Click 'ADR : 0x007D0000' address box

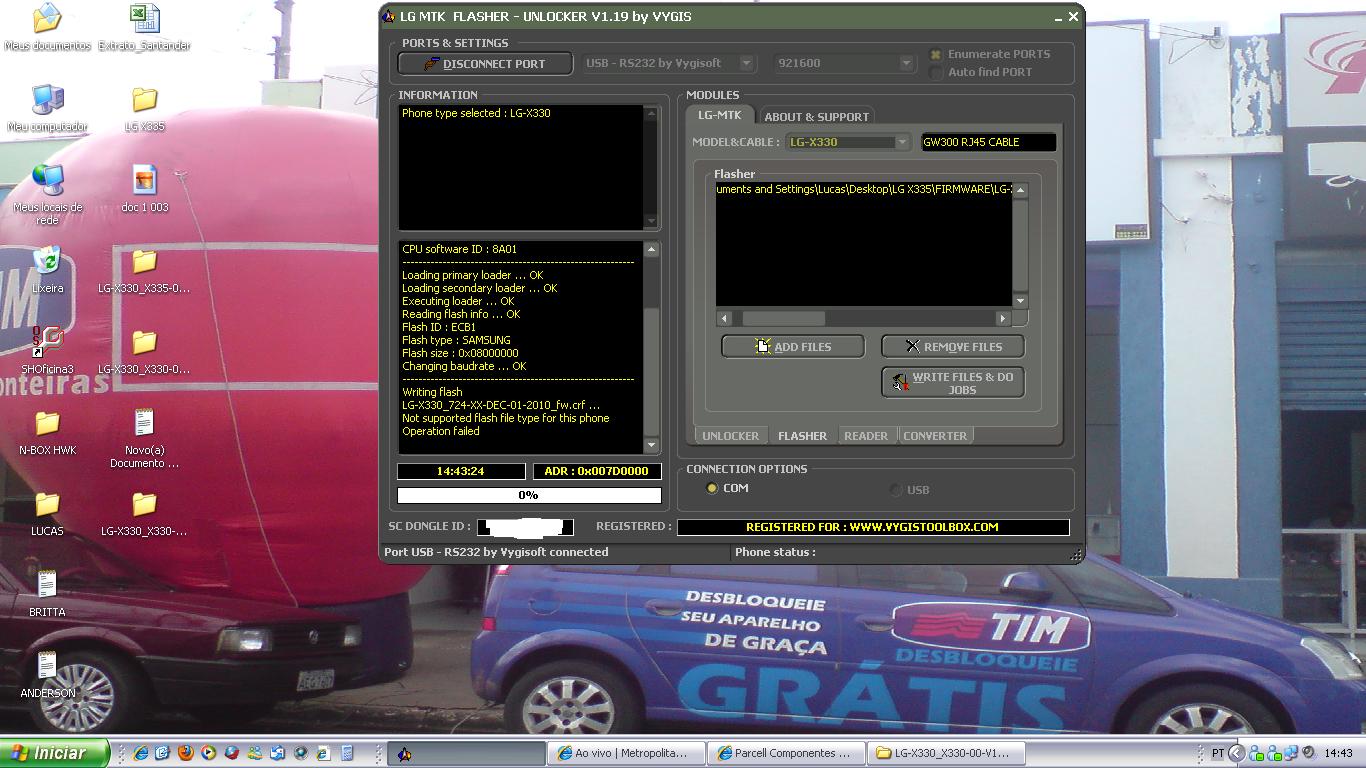coord(597,471)
